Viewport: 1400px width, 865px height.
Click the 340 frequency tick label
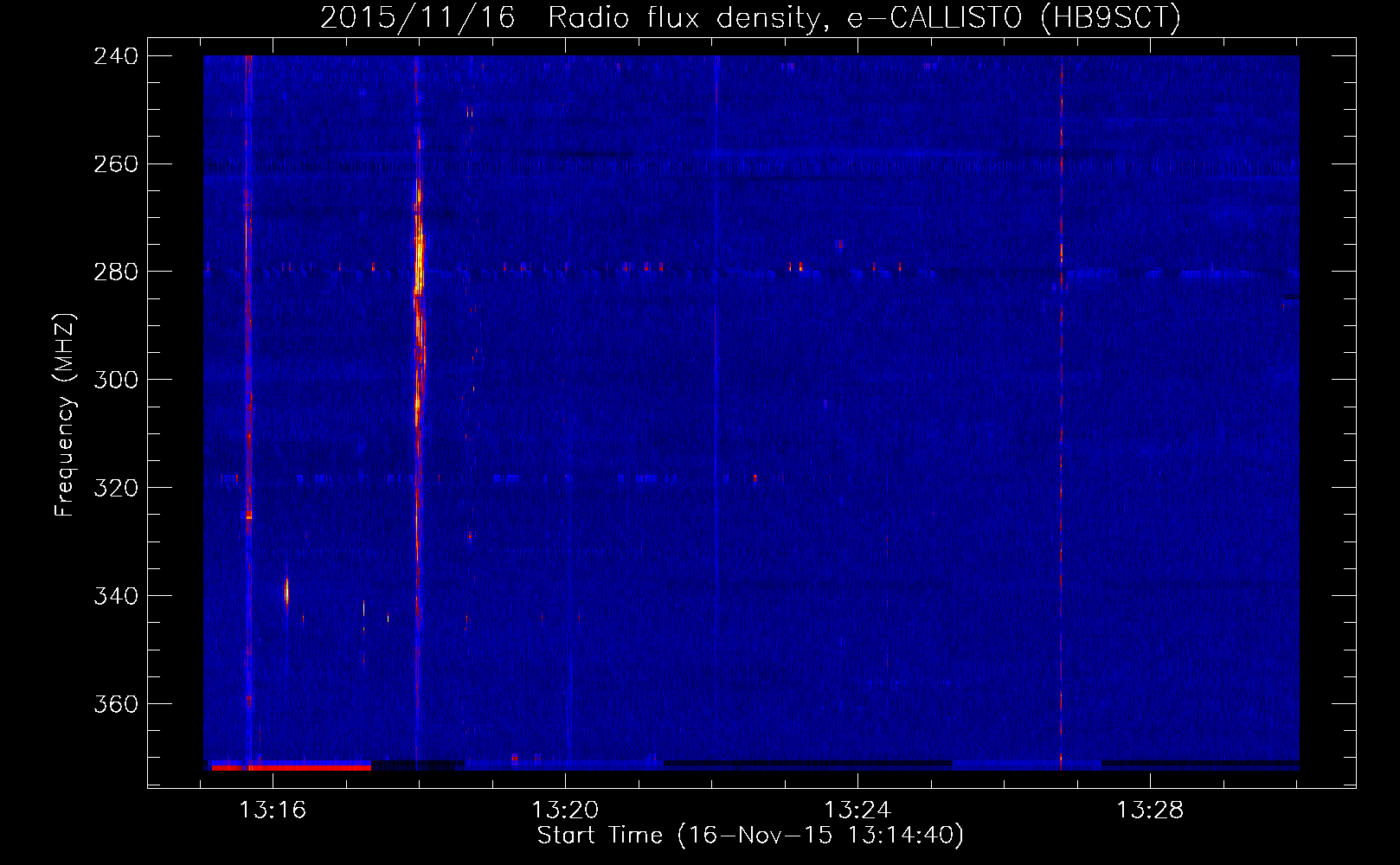[116, 597]
